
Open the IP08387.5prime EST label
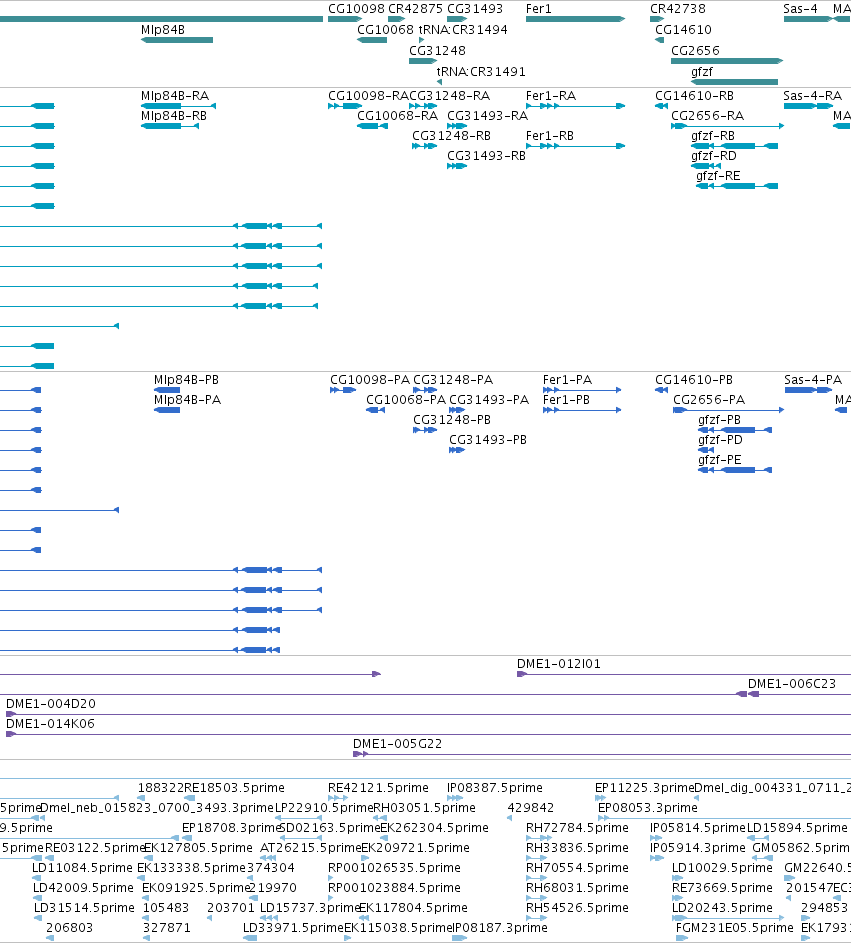(x=494, y=788)
